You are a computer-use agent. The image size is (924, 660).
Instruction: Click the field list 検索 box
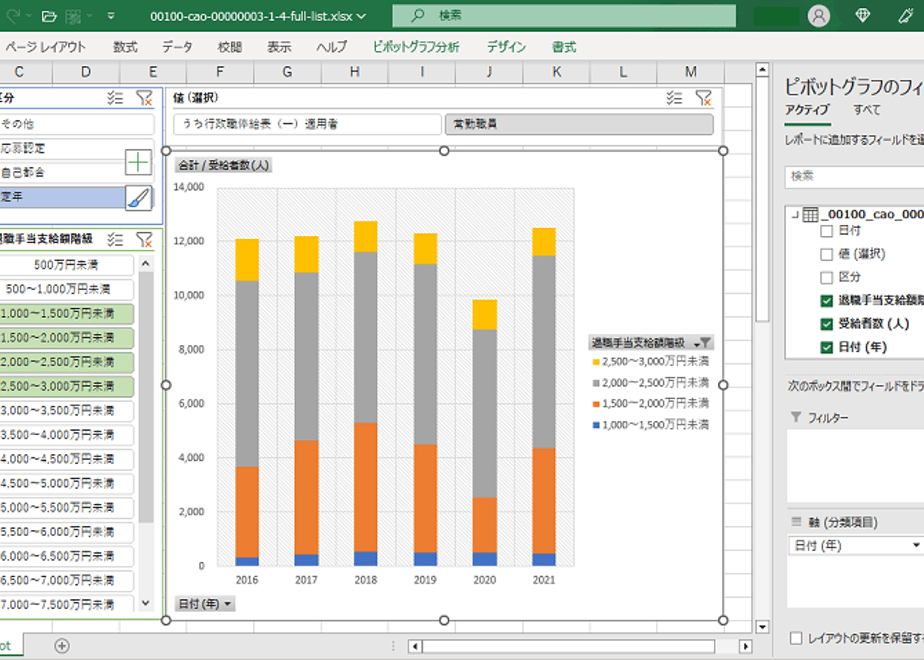tap(854, 176)
